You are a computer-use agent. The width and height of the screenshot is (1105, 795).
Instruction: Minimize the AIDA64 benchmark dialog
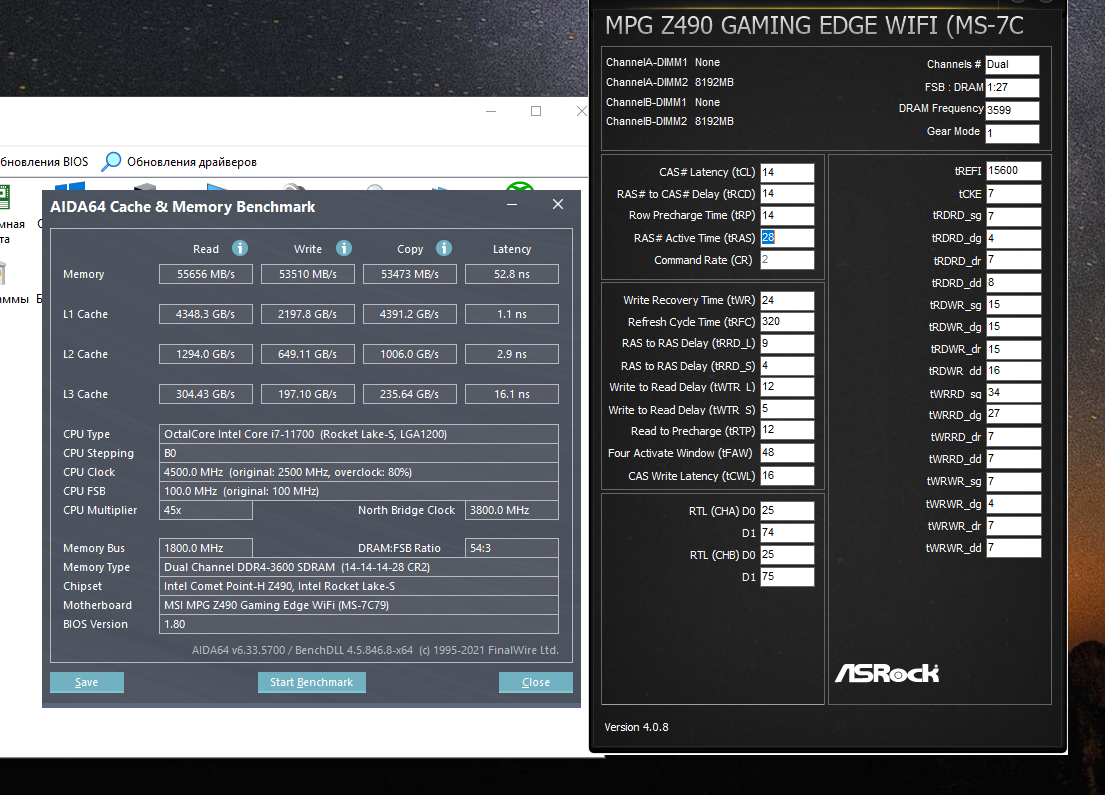pyautogui.click(x=512, y=204)
